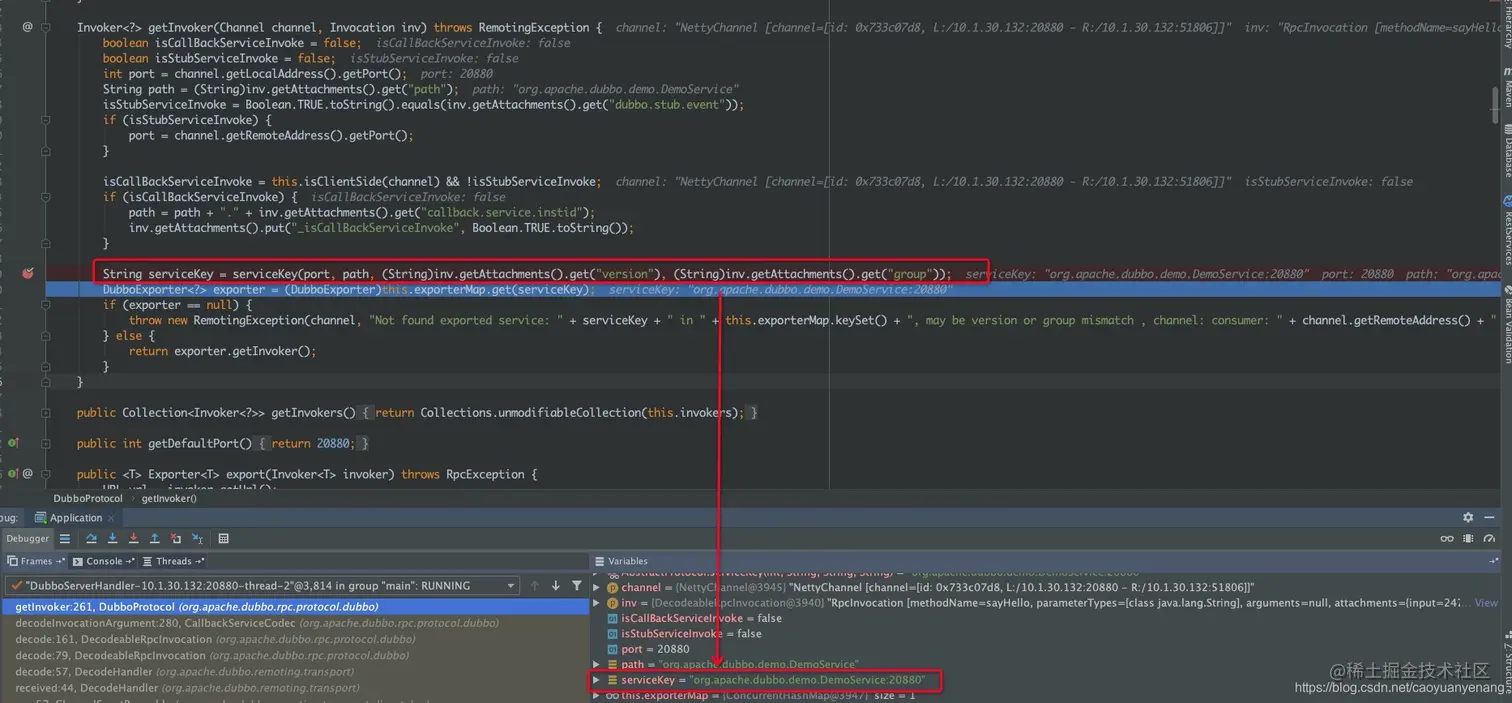Minimize the debug tool window
This screenshot has height=703, width=1512.
[x=1488, y=517]
